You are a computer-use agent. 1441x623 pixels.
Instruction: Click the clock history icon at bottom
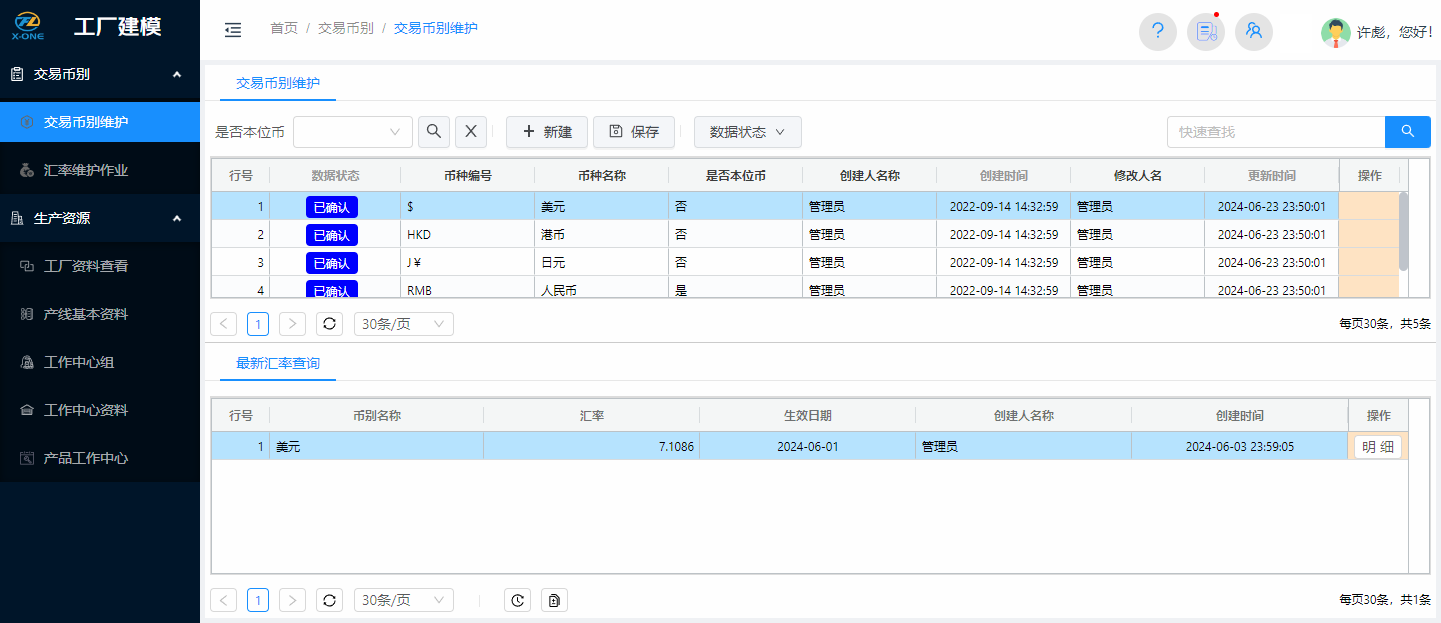[x=517, y=600]
